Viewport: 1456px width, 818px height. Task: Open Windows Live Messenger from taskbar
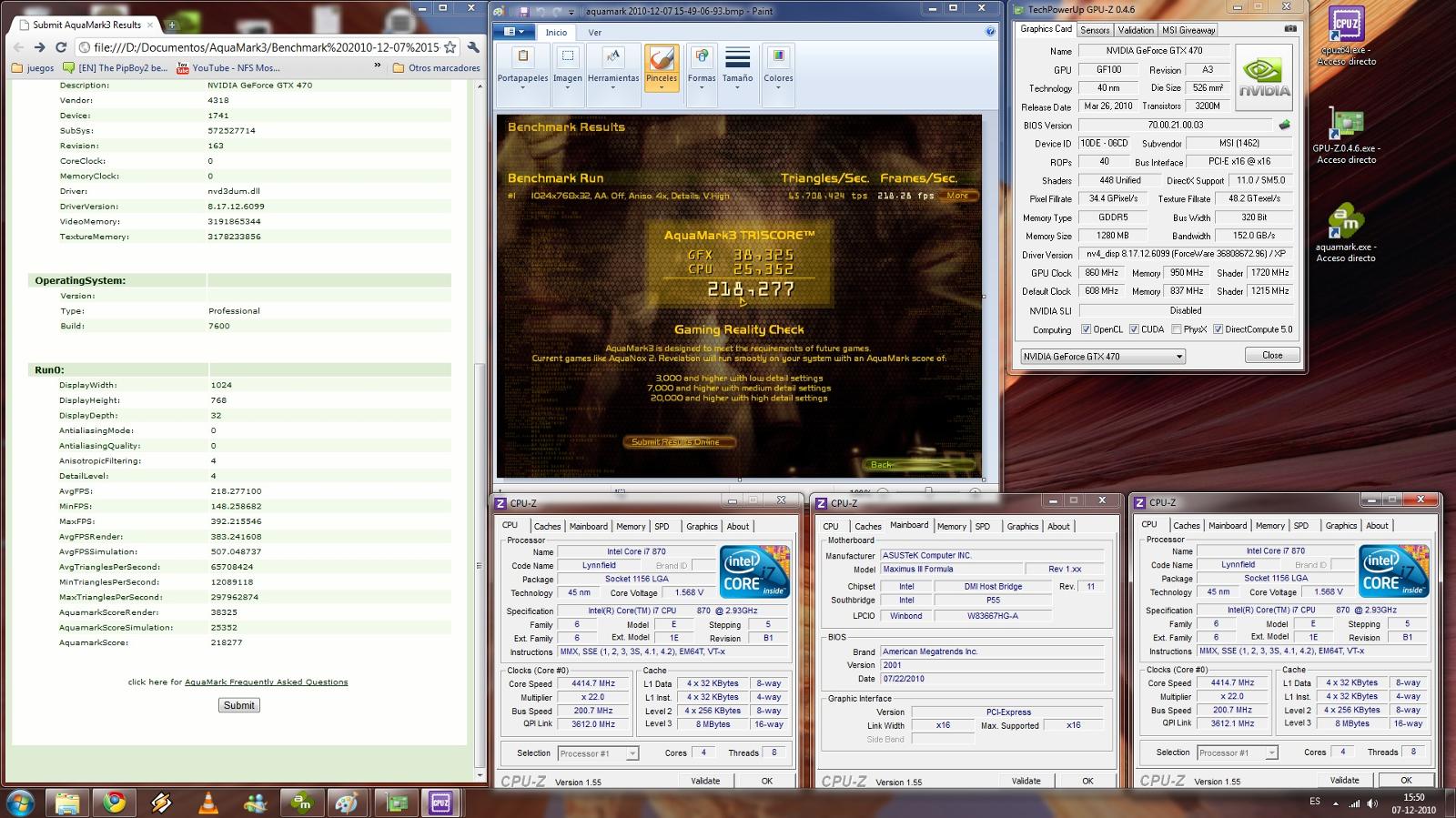point(256,803)
